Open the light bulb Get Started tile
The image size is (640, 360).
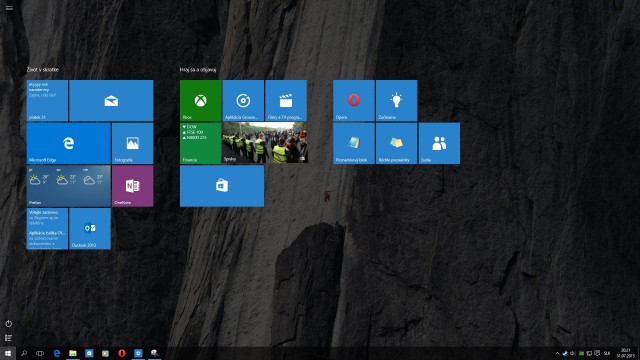pos(396,100)
